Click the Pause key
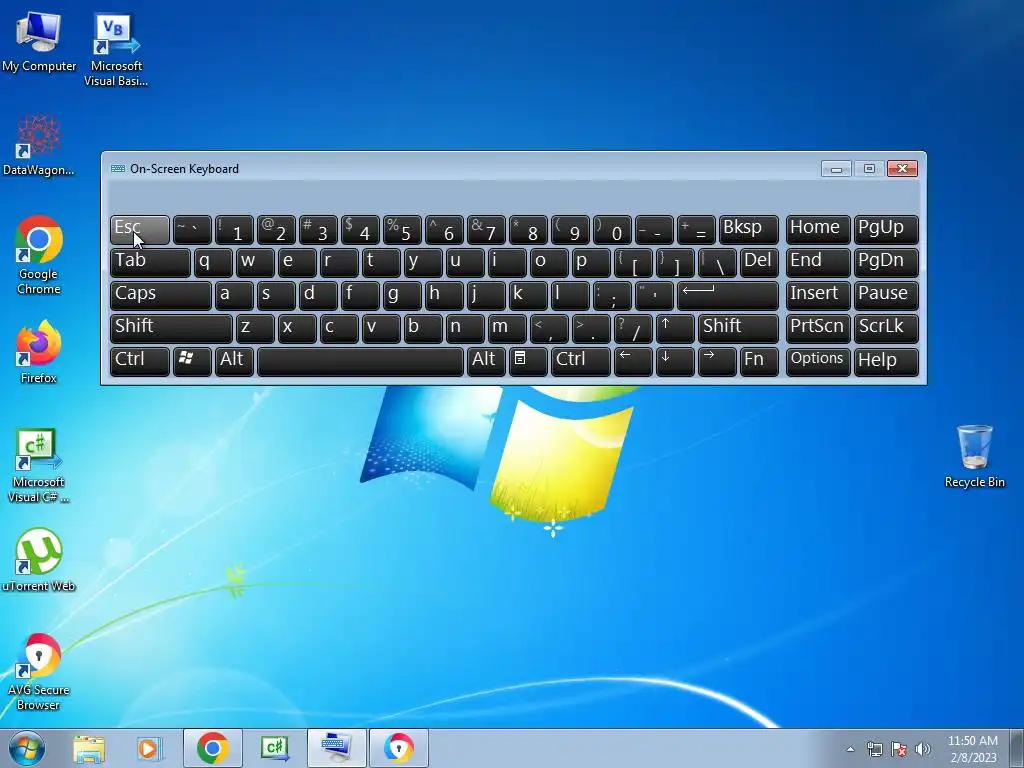The width and height of the screenshot is (1024, 768). [x=886, y=295]
